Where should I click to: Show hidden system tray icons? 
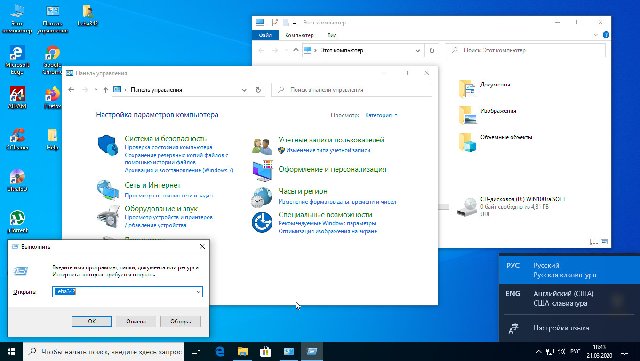click(x=538, y=352)
